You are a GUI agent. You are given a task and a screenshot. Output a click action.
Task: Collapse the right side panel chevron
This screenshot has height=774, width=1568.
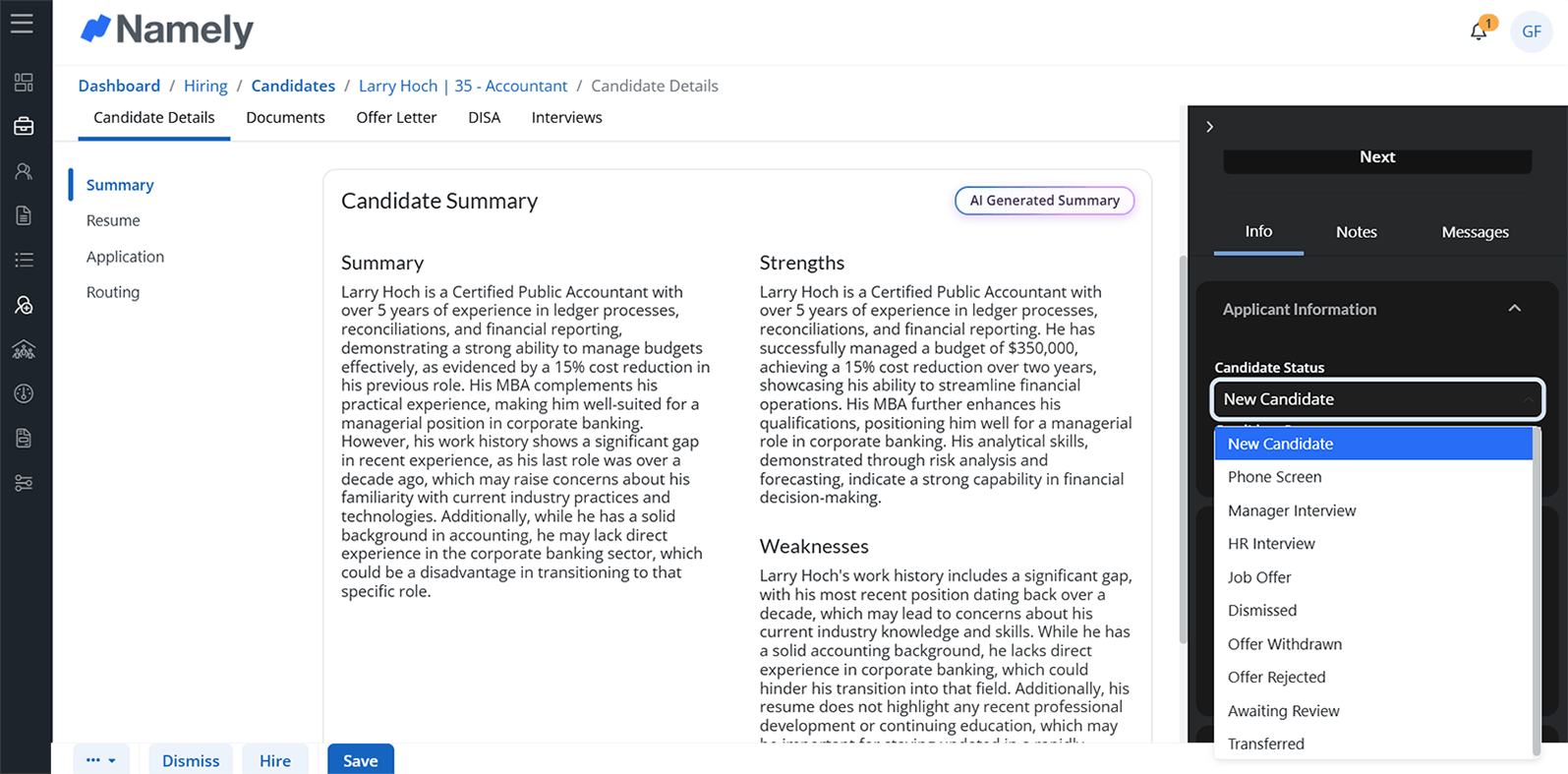pos(1210,127)
